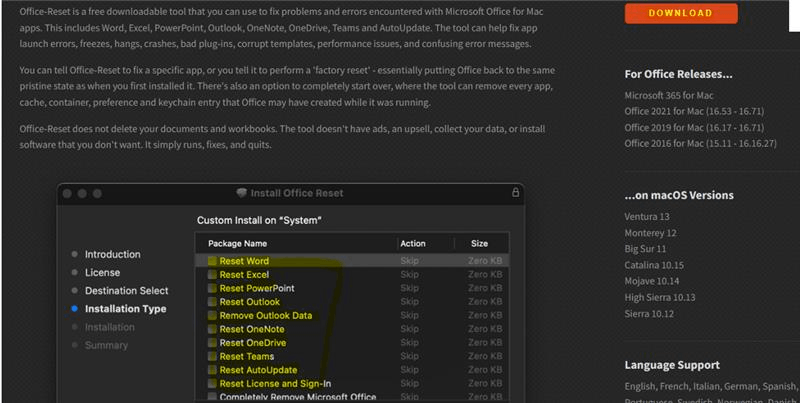This screenshot has width=800, height=403.
Task: Click High Sierra 10.13 in macOS versions
Action: [660, 297]
